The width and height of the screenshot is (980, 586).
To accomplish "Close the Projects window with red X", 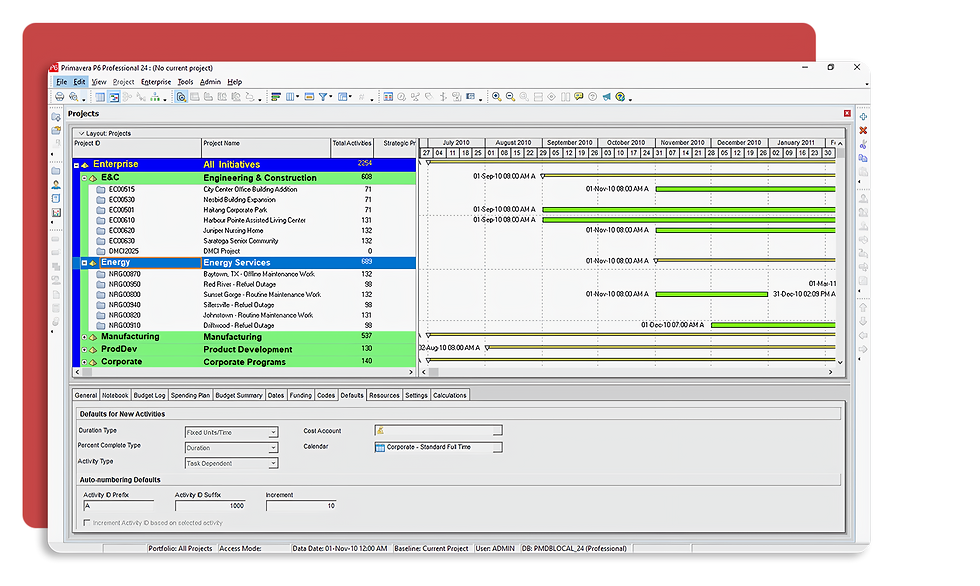I will [x=847, y=114].
